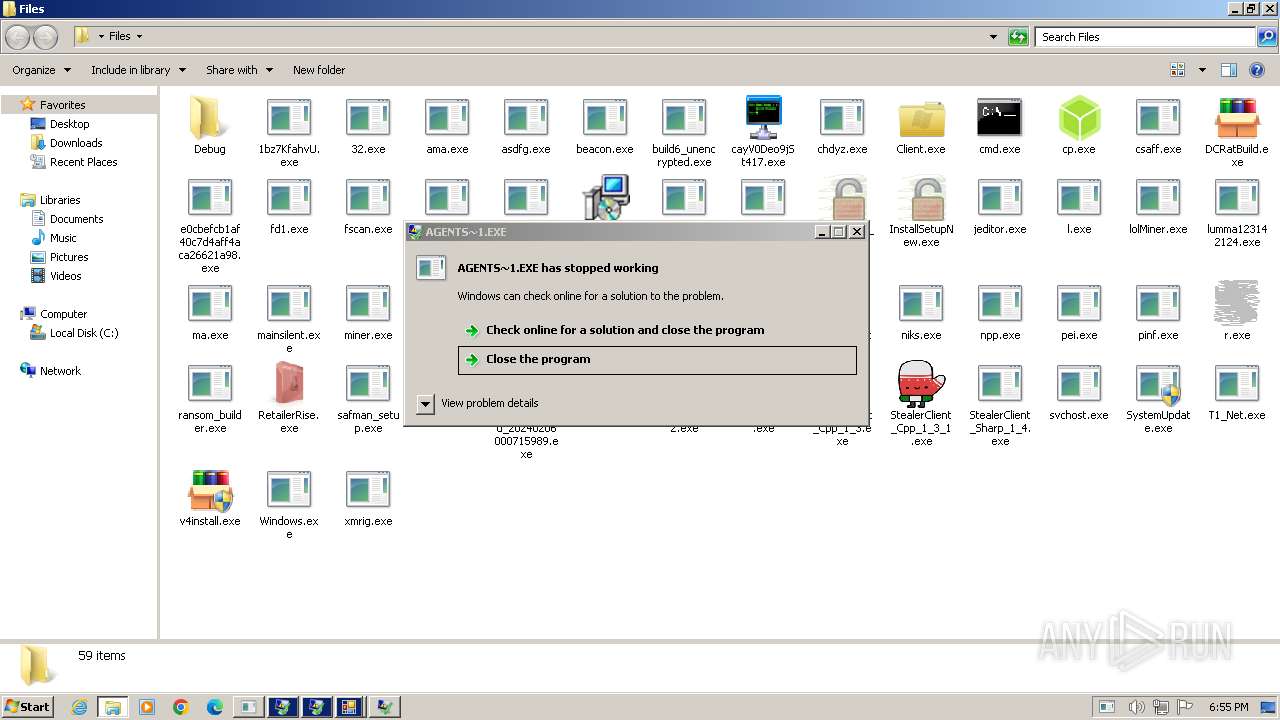Select the lolMiner.exe file icon

1158,198
